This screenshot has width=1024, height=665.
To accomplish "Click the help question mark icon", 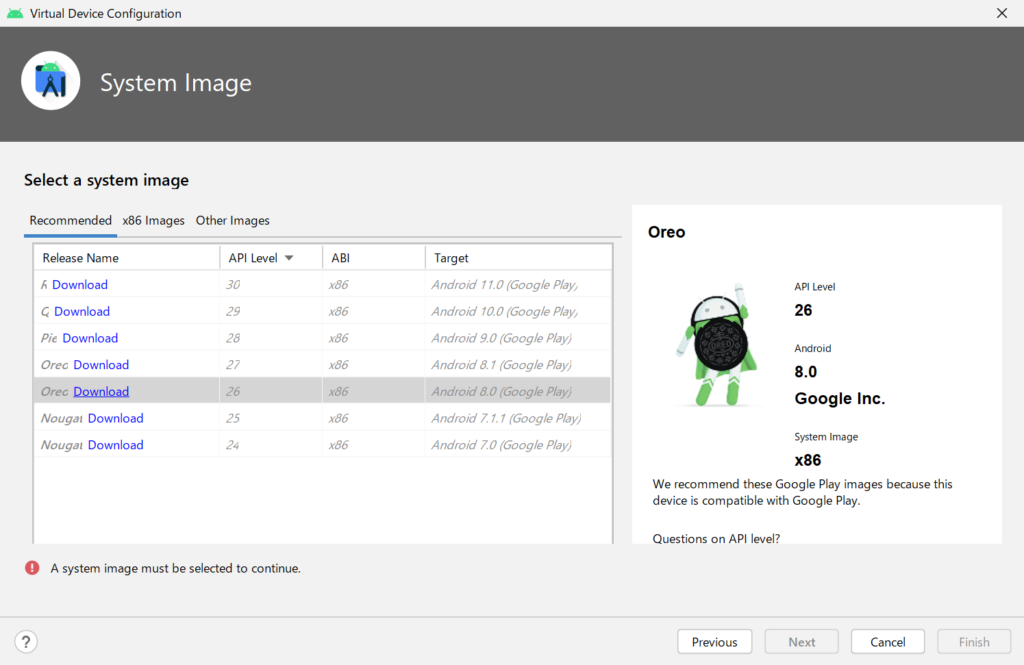I will 26,641.
